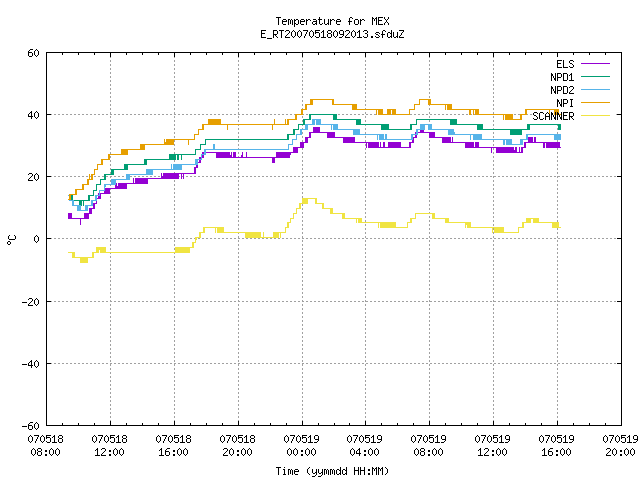640x480 pixels.
Task: Click the x-axis label '070519 12:00'
Action: [x=493, y=446]
